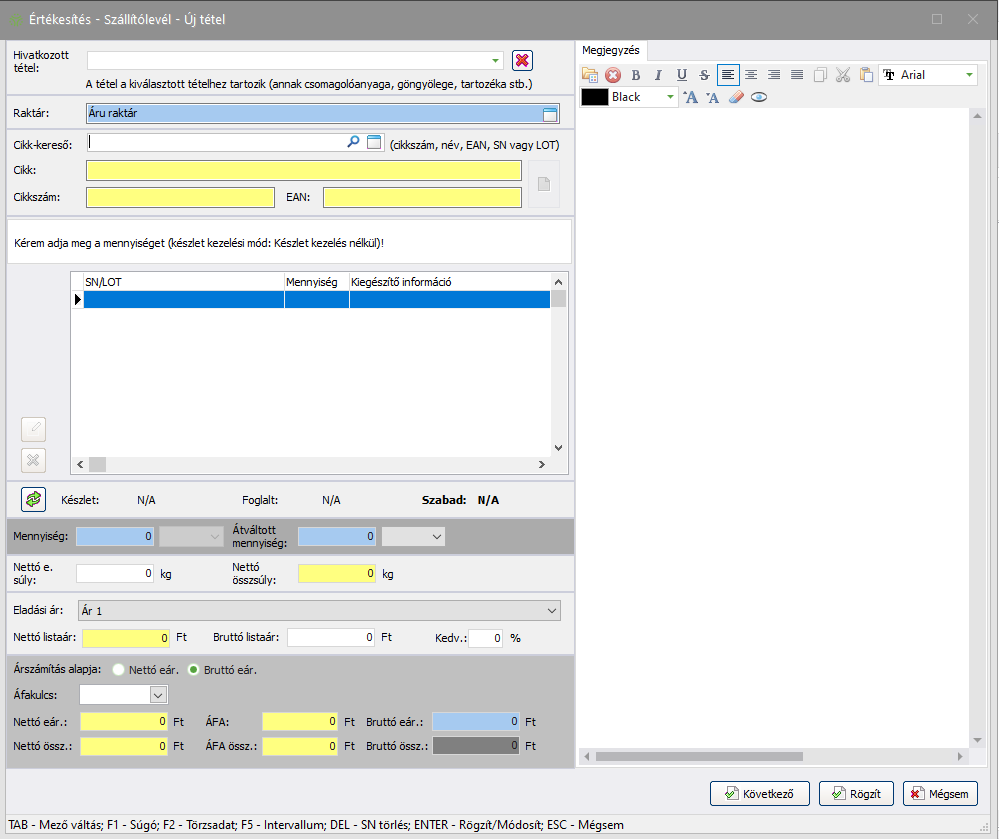Clear referenced item with red X button

(x=522, y=61)
